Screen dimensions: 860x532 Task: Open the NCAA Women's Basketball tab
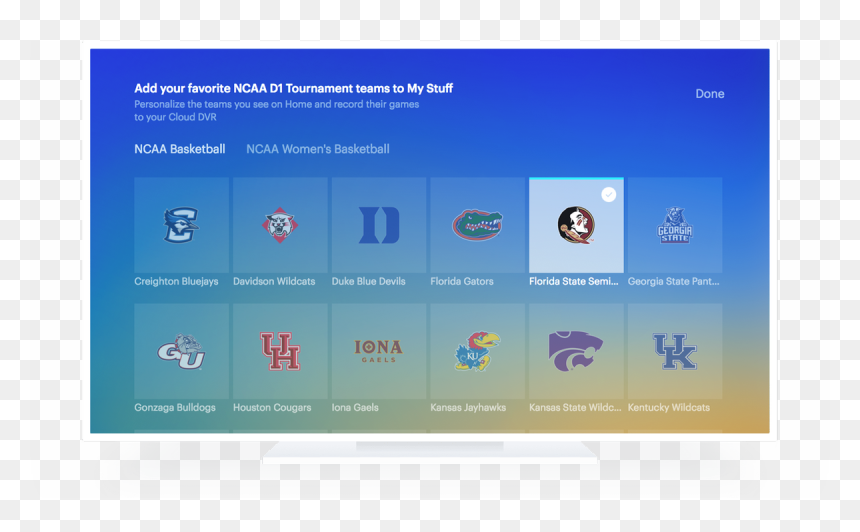318,149
